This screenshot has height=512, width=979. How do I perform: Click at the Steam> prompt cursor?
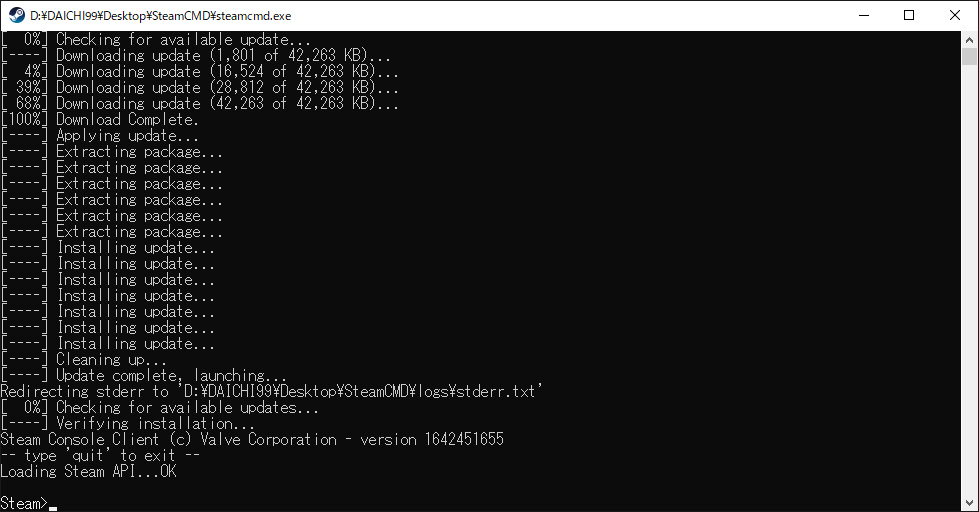(x=53, y=505)
